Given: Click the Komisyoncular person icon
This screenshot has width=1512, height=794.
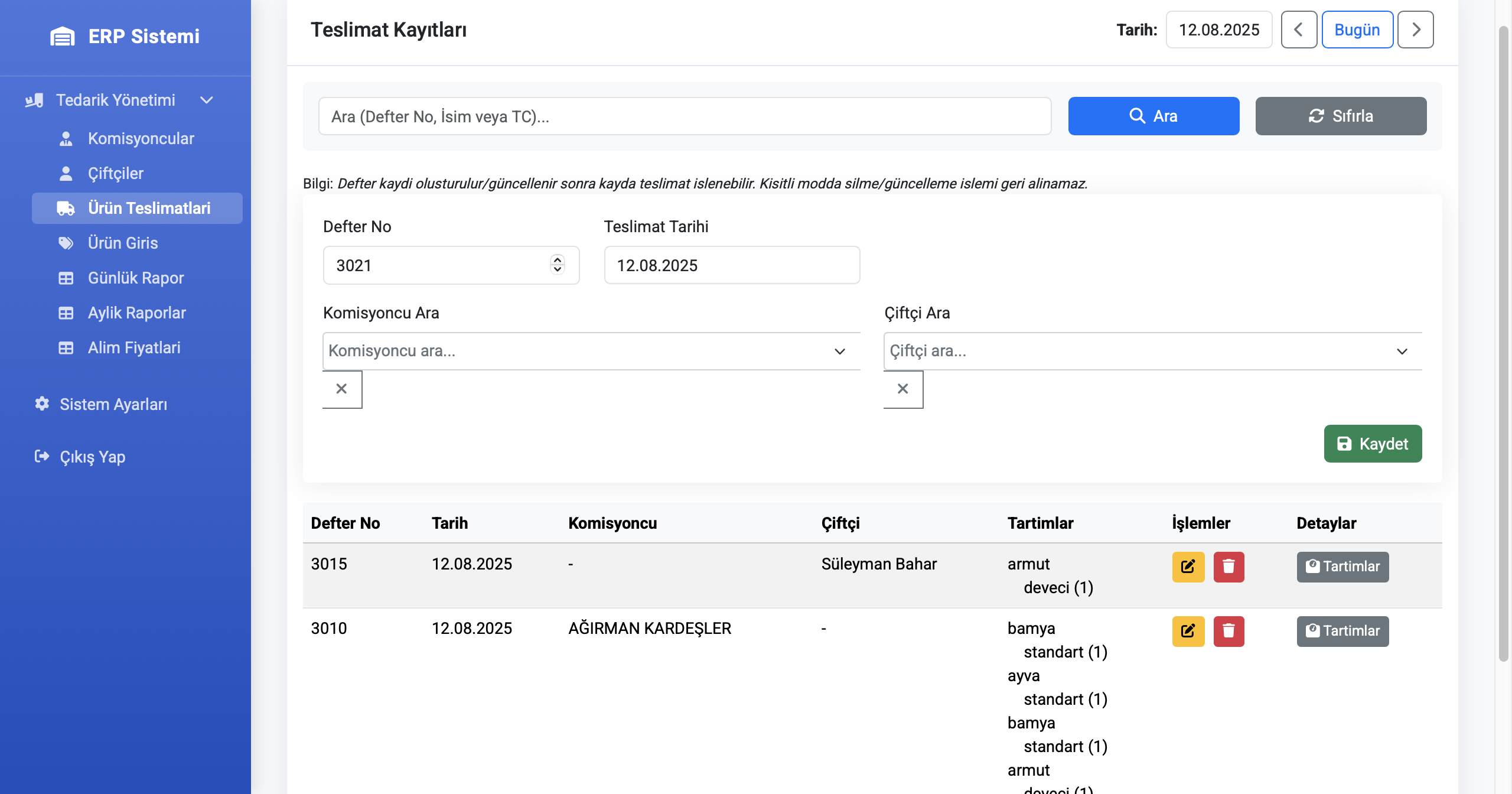Looking at the screenshot, I should tap(66, 139).
